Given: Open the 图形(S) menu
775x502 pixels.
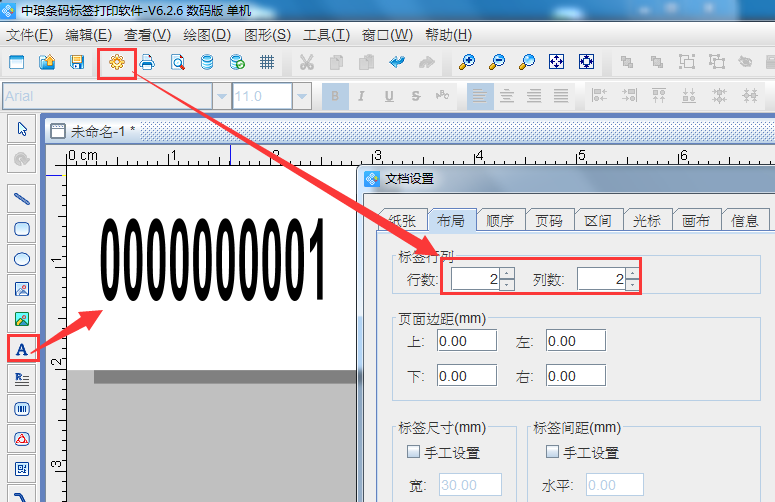Looking at the screenshot, I should tap(267, 35).
